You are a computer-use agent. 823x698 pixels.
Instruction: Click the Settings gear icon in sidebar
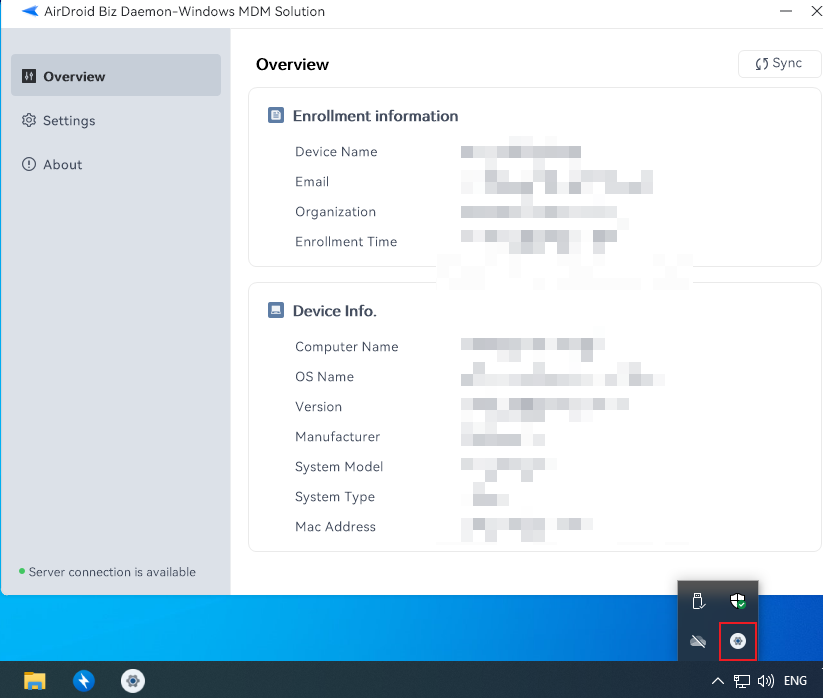coord(29,120)
